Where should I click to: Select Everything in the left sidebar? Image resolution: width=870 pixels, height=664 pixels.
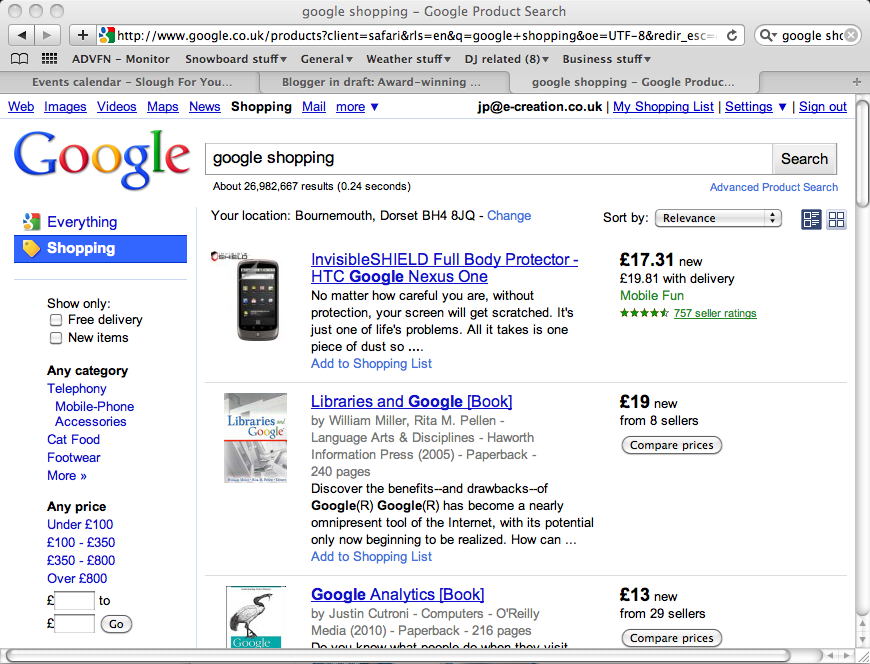(x=82, y=222)
